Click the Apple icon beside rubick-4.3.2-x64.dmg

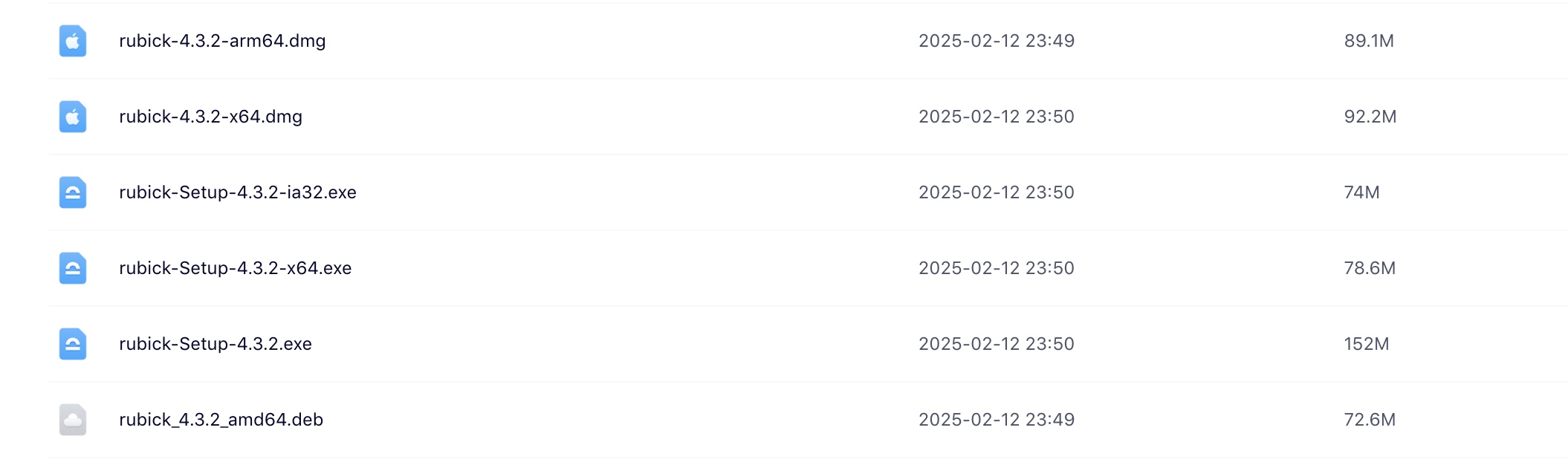tap(73, 117)
